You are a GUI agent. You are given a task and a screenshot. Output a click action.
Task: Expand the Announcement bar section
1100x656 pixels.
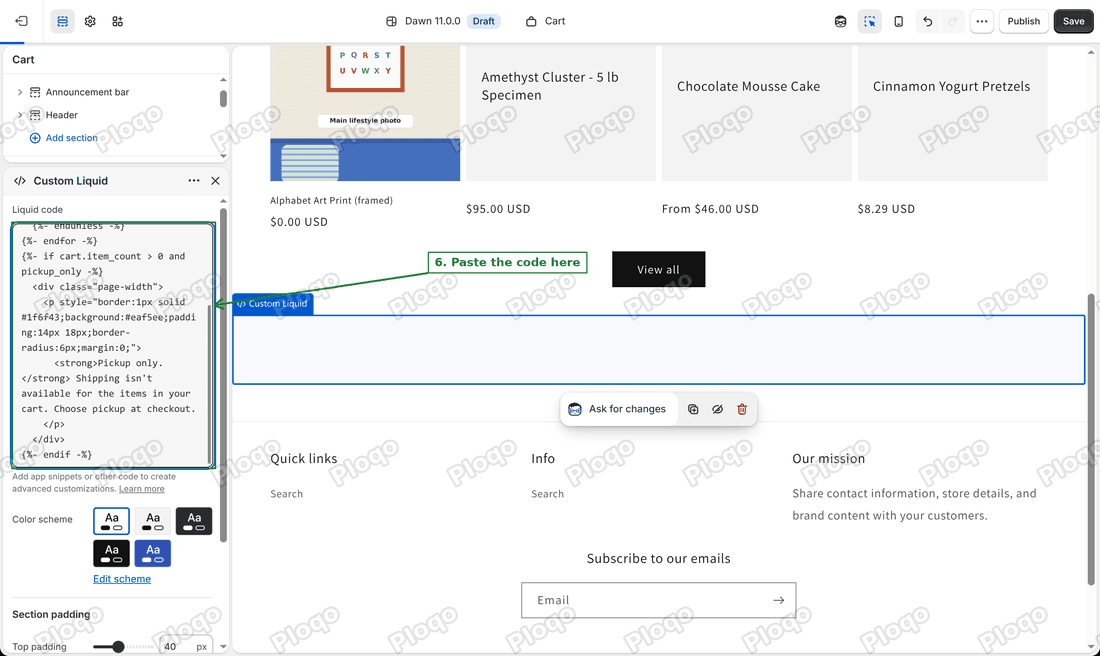pos(20,92)
